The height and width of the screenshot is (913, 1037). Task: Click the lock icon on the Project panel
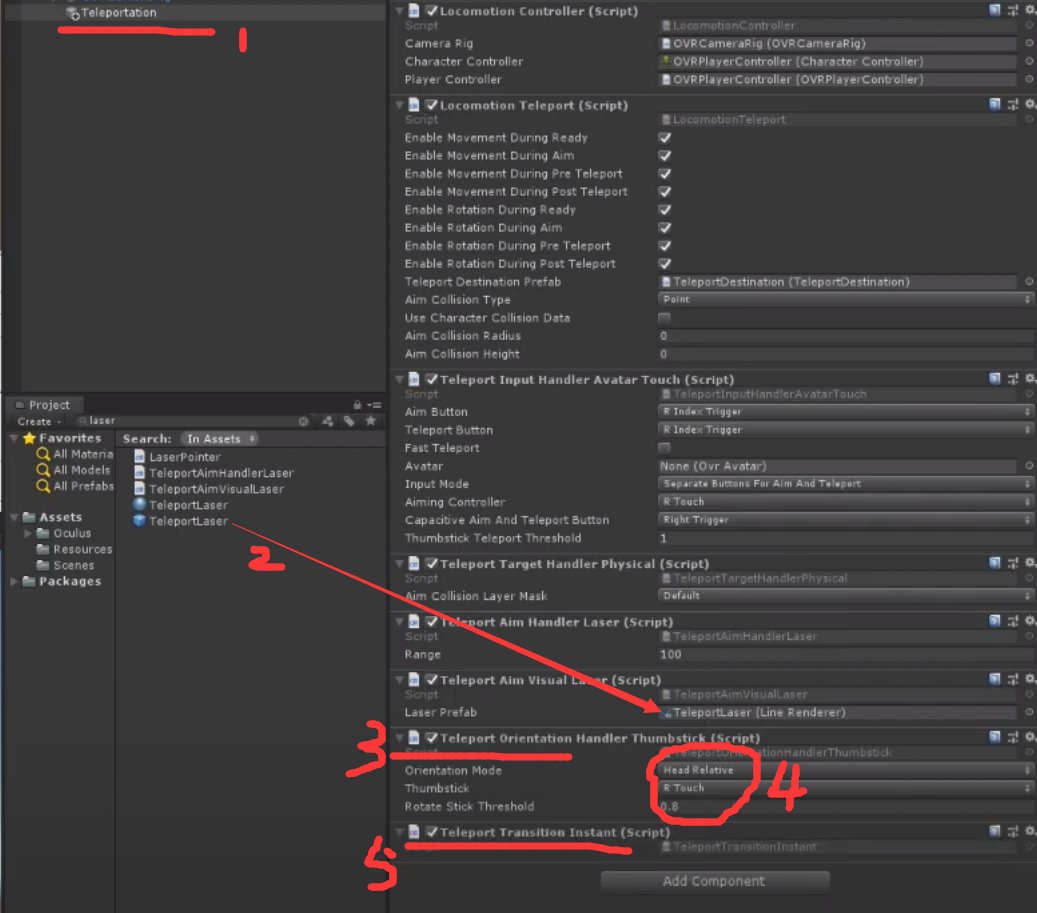pyautogui.click(x=357, y=403)
